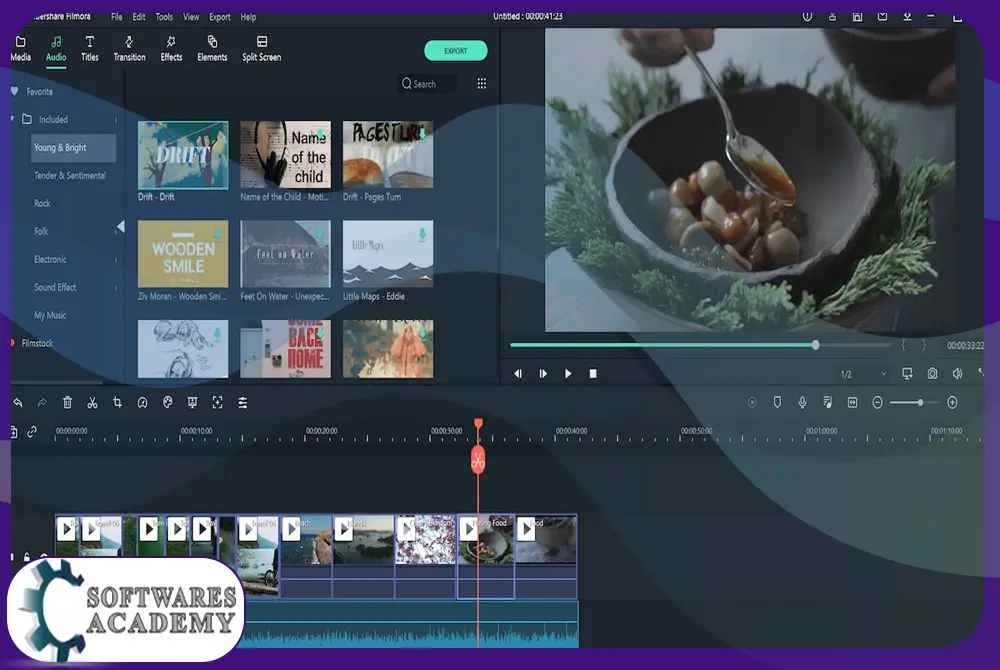Viewport: 1000px width, 670px height.
Task: Switch to the Titles tab
Action: pyautogui.click(x=90, y=49)
